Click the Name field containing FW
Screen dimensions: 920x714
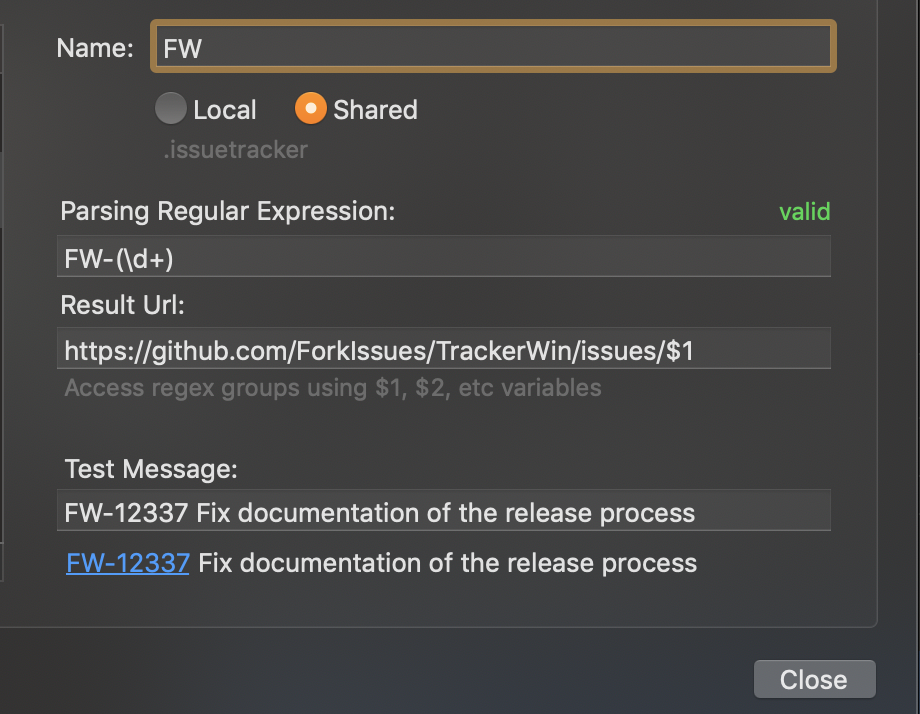tap(492, 48)
